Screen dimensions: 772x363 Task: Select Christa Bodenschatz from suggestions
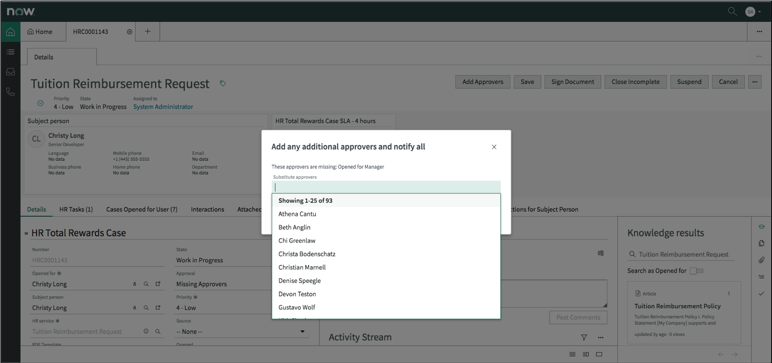tap(386, 254)
